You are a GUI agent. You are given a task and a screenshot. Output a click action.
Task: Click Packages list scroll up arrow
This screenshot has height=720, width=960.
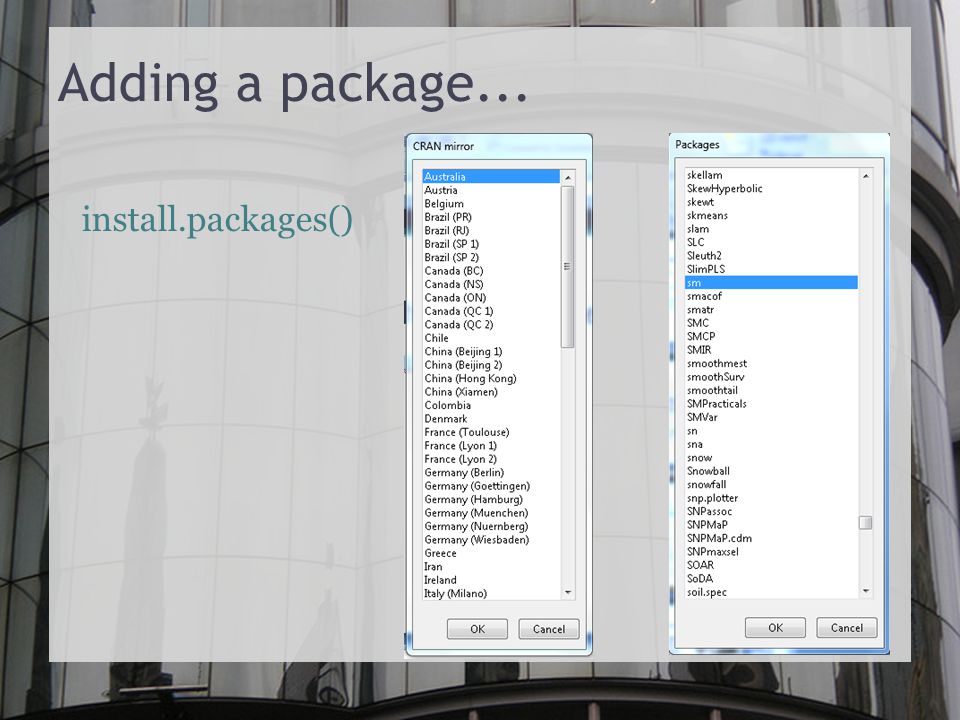click(x=866, y=176)
